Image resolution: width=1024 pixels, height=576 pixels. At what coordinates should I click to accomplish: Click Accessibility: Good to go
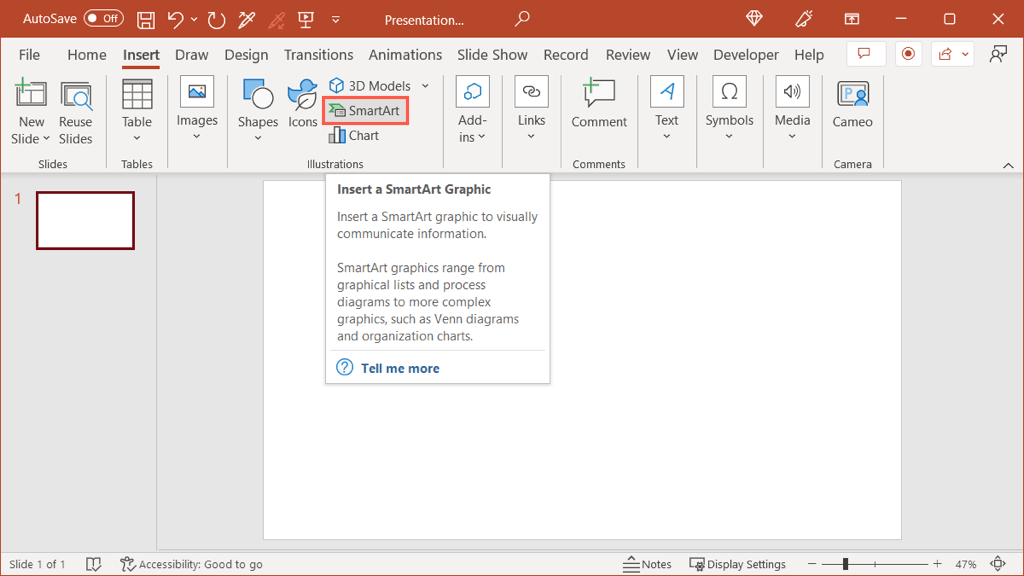(191, 564)
